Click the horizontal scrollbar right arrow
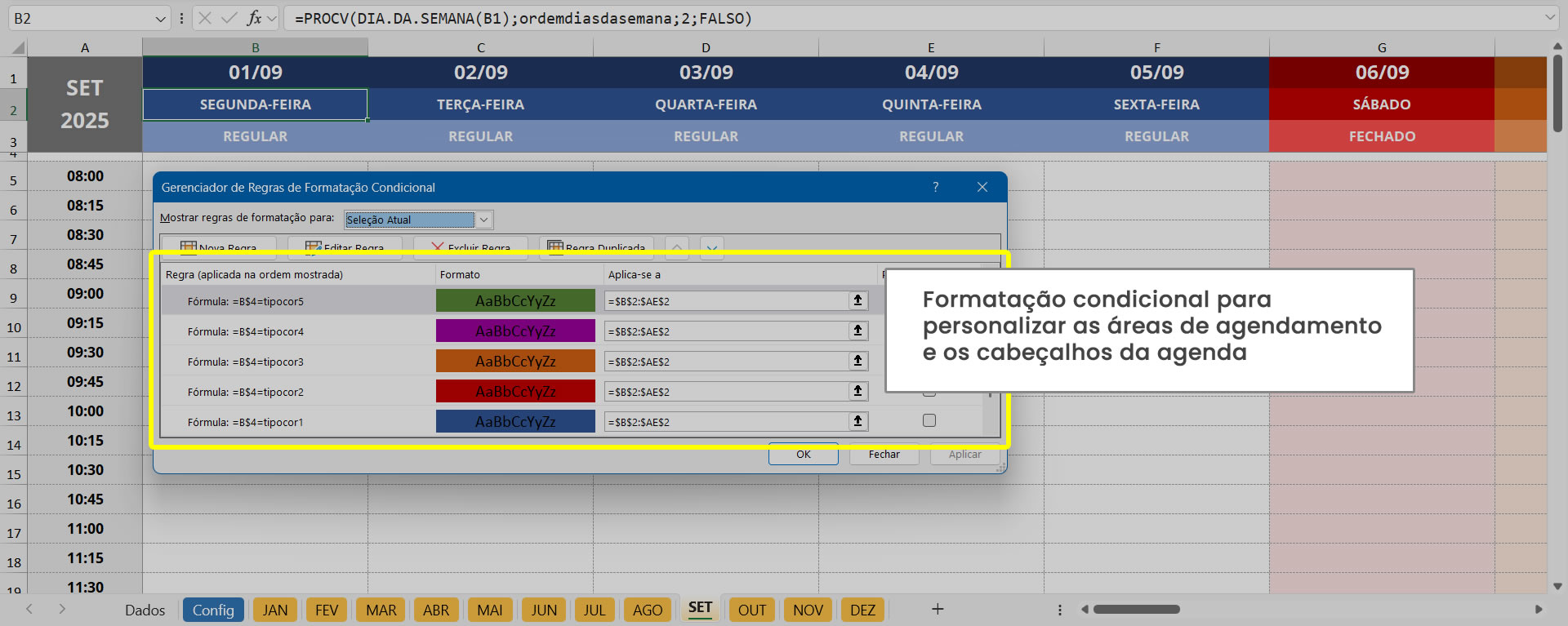1568x626 pixels. (1539, 609)
